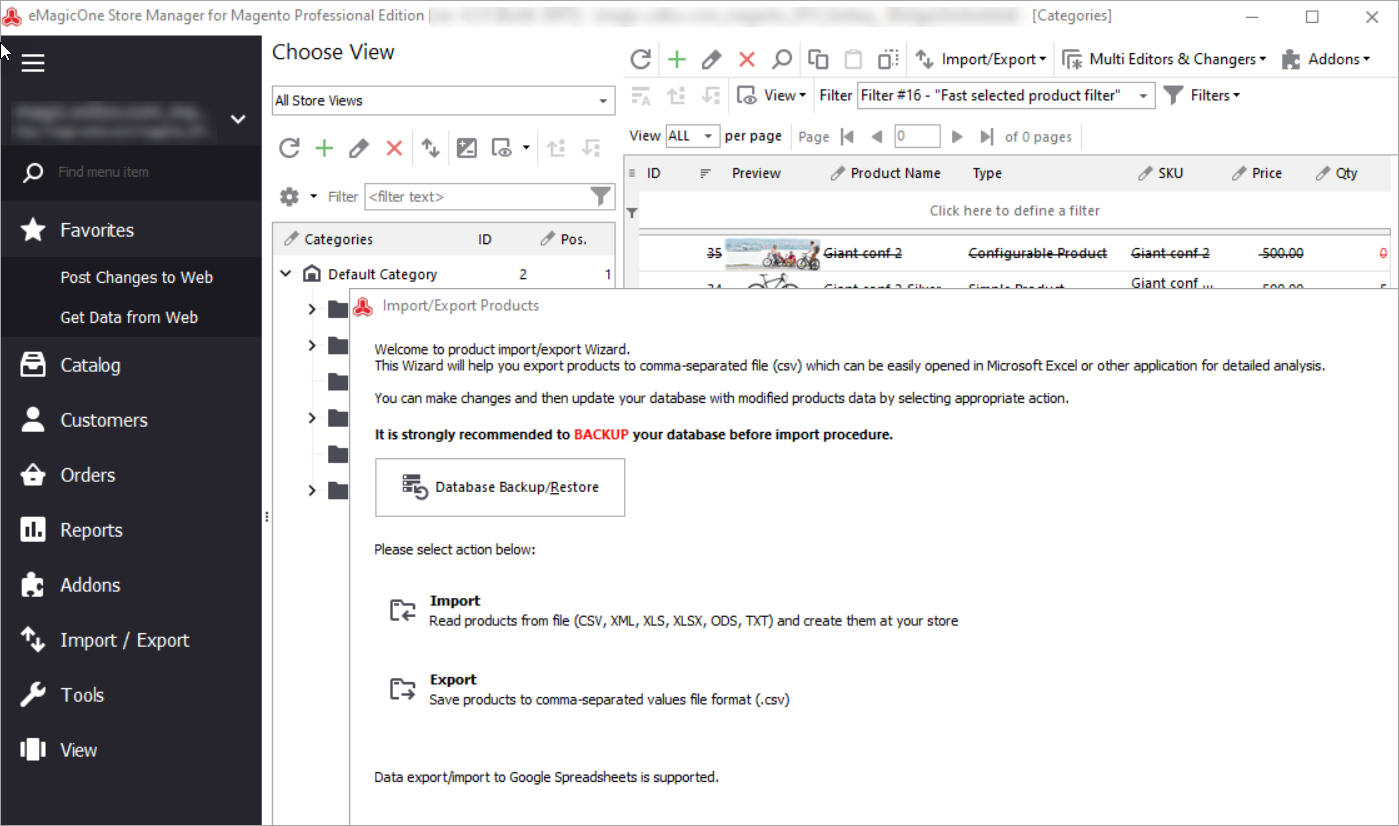Viewport: 1399px width, 826px height.
Task: Open Tools section in sidebar
Action: (x=131, y=695)
